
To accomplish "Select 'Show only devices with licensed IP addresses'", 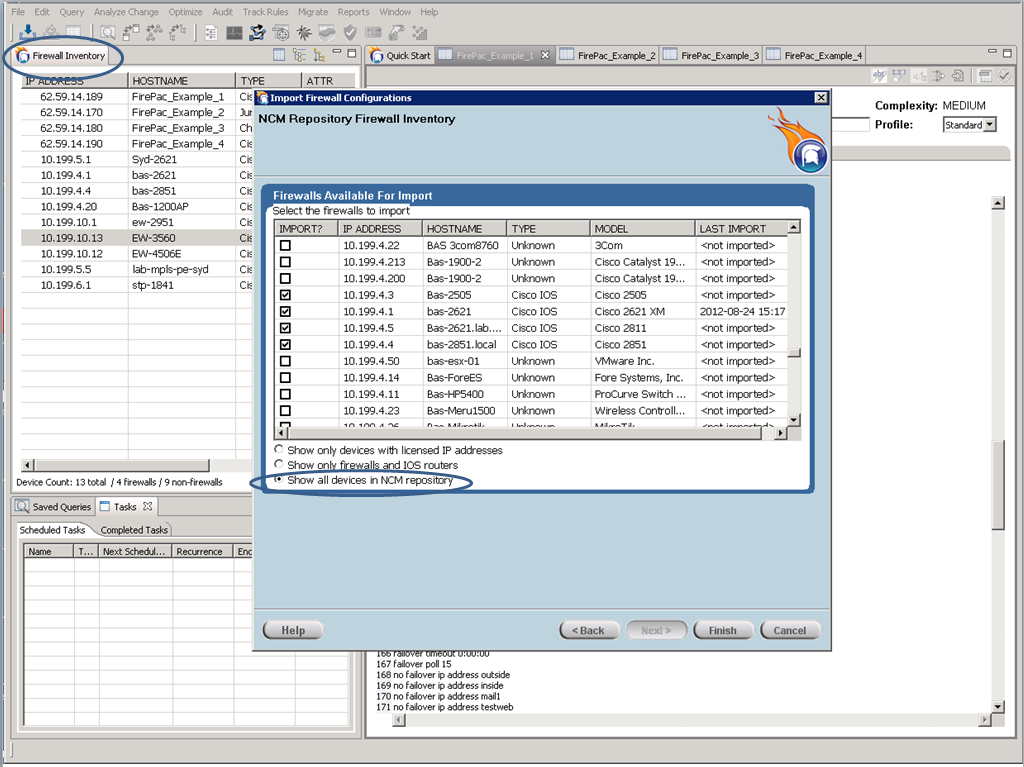I will click(279, 450).
